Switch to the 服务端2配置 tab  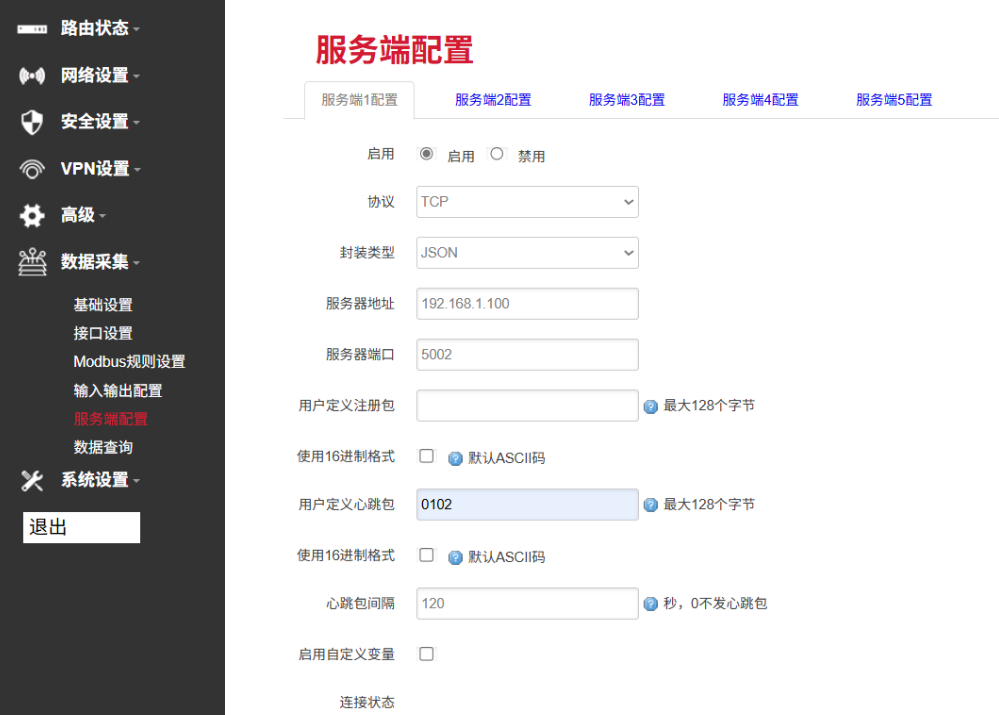point(493,100)
